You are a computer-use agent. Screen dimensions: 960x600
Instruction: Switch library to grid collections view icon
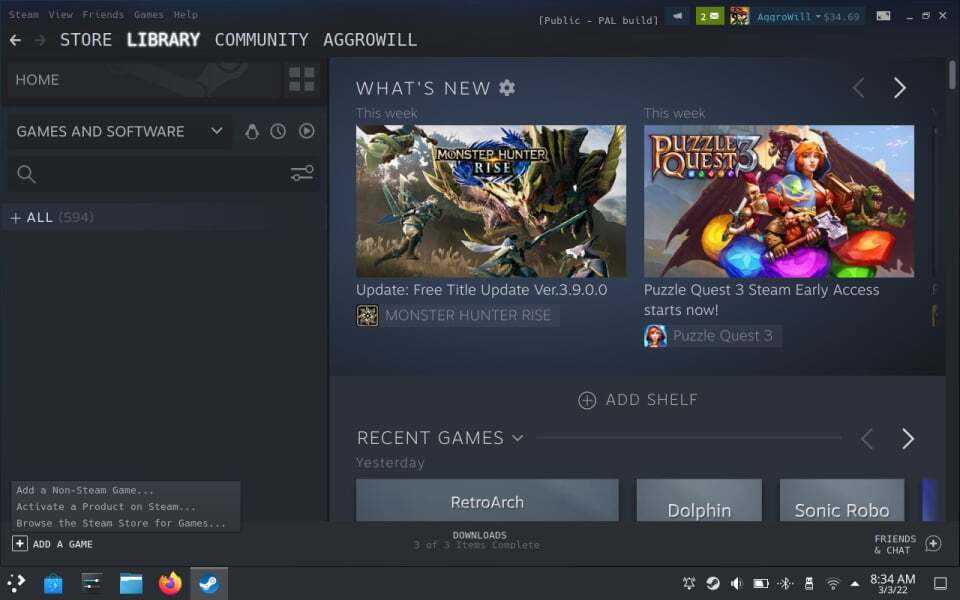point(302,80)
